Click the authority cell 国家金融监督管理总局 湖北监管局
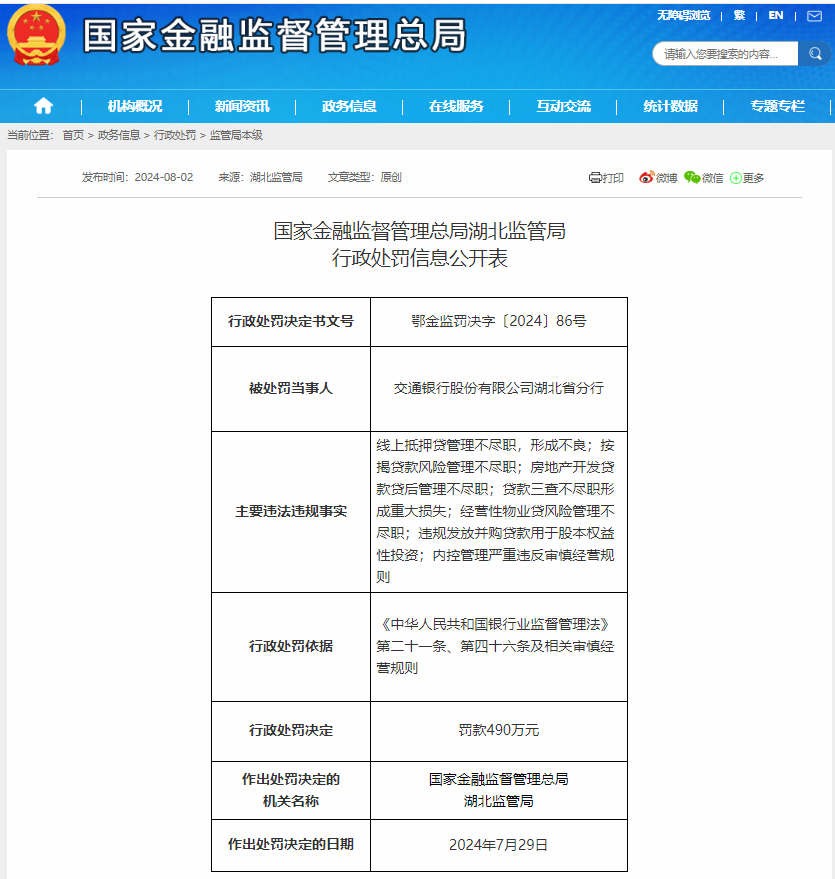Screen dimensions: 835x879 coord(499,790)
